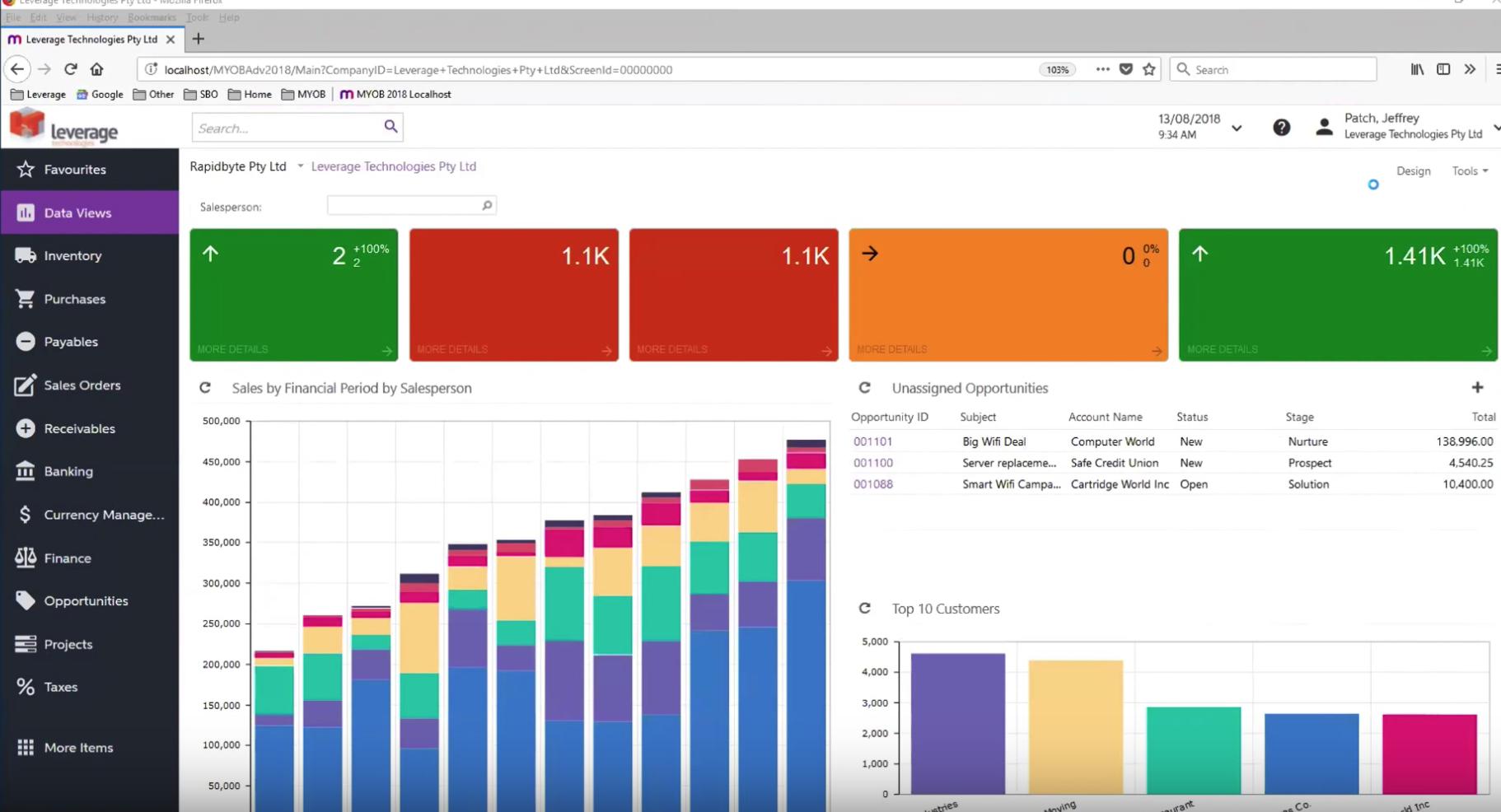Click More Details on orange KPI tile
Viewport: 1501px width, 812px height.
[x=891, y=350]
